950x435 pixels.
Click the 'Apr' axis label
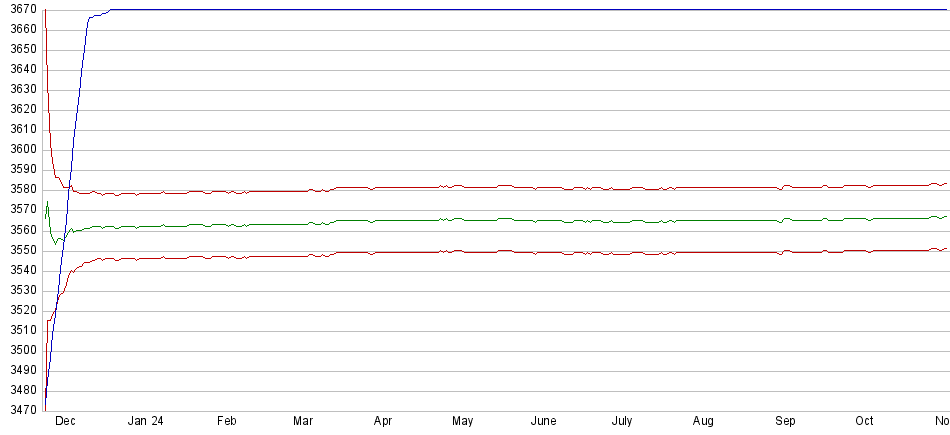382,422
